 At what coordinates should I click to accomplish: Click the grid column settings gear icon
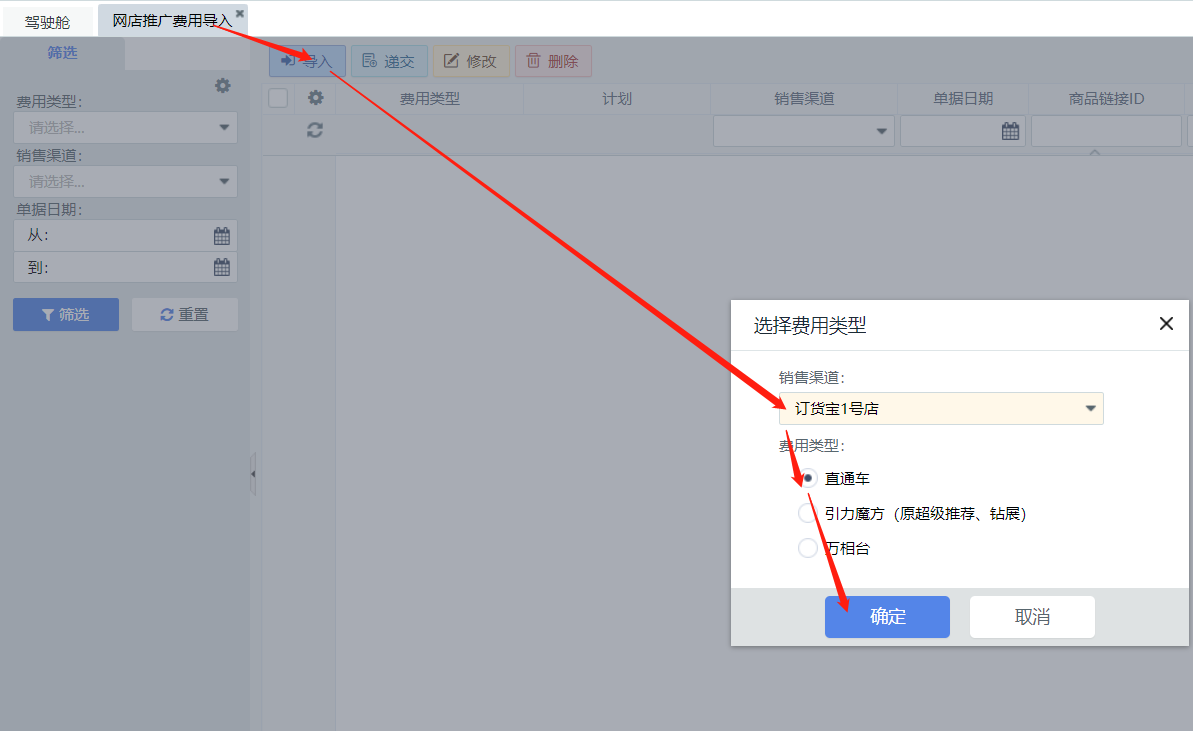point(315,98)
